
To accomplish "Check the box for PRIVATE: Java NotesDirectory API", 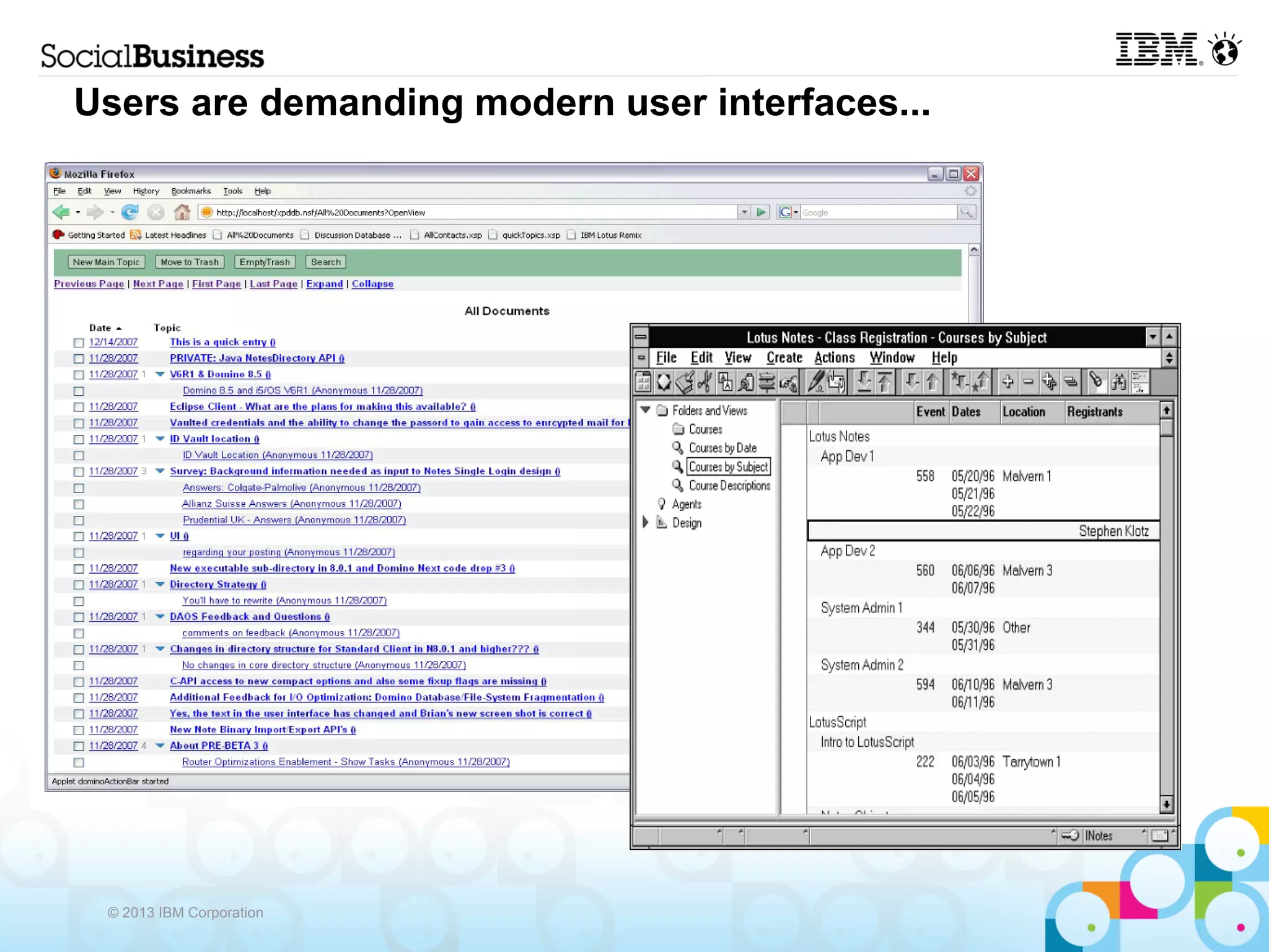I will point(79,359).
